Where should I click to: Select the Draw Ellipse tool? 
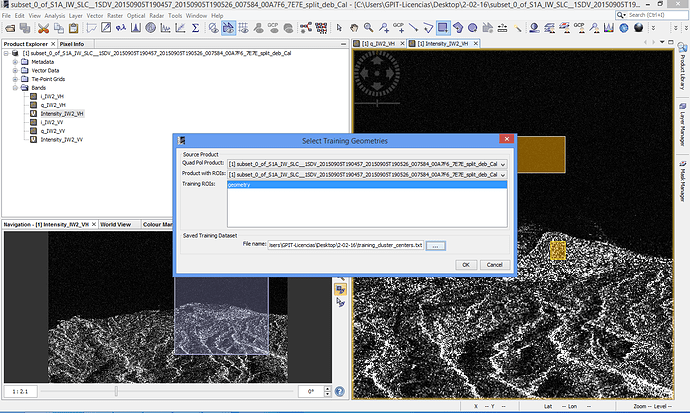473,28
